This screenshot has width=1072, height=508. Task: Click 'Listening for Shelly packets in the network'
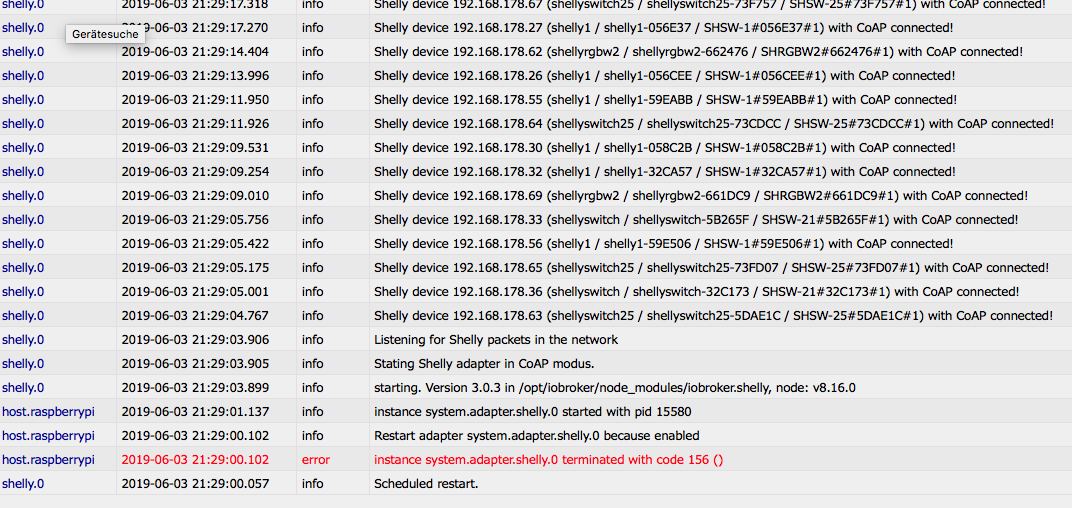click(496, 340)
